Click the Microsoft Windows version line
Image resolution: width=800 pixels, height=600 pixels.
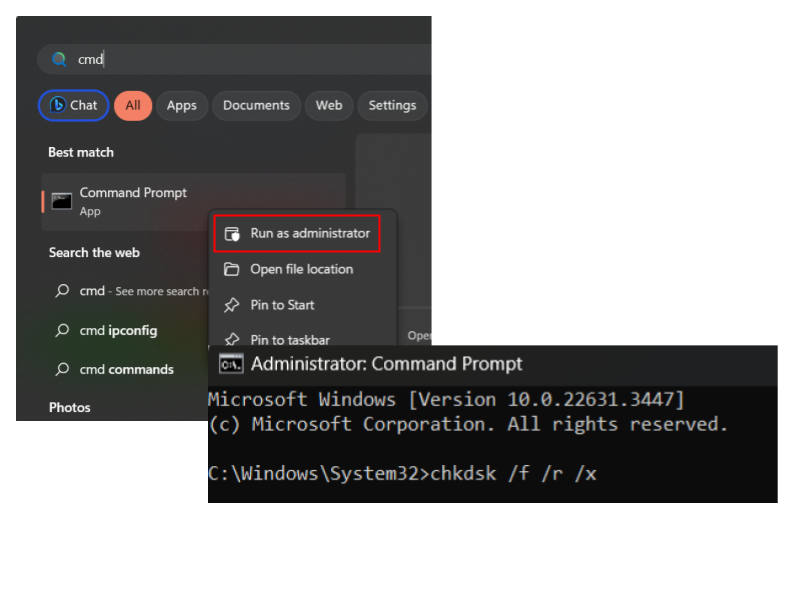coord(446,399)
